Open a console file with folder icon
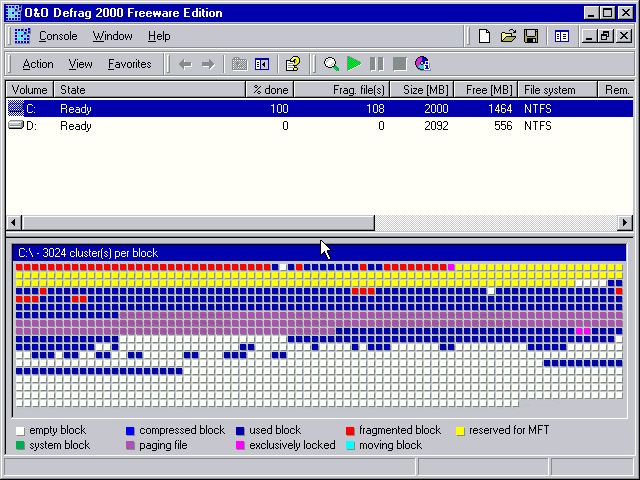640x480 pixels. tap(508, 36)
